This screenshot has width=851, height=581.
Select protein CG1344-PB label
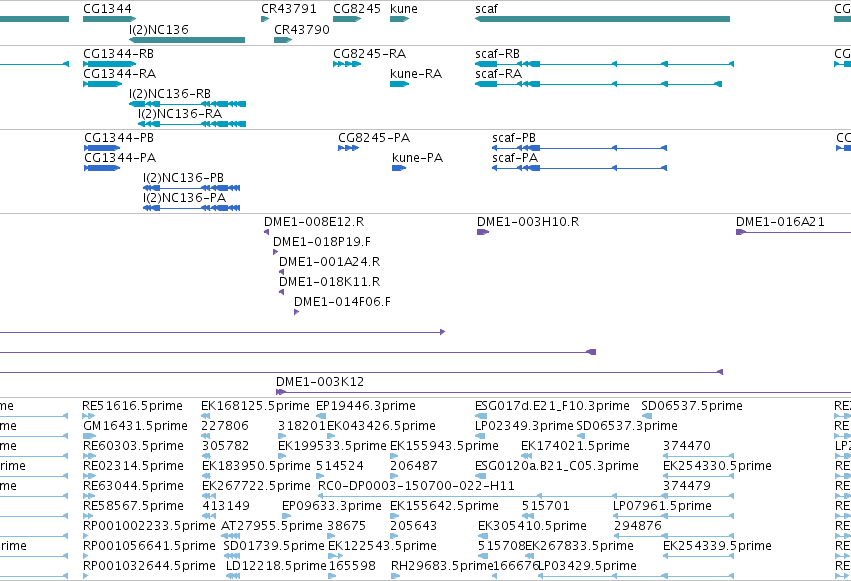click(119, 138)
